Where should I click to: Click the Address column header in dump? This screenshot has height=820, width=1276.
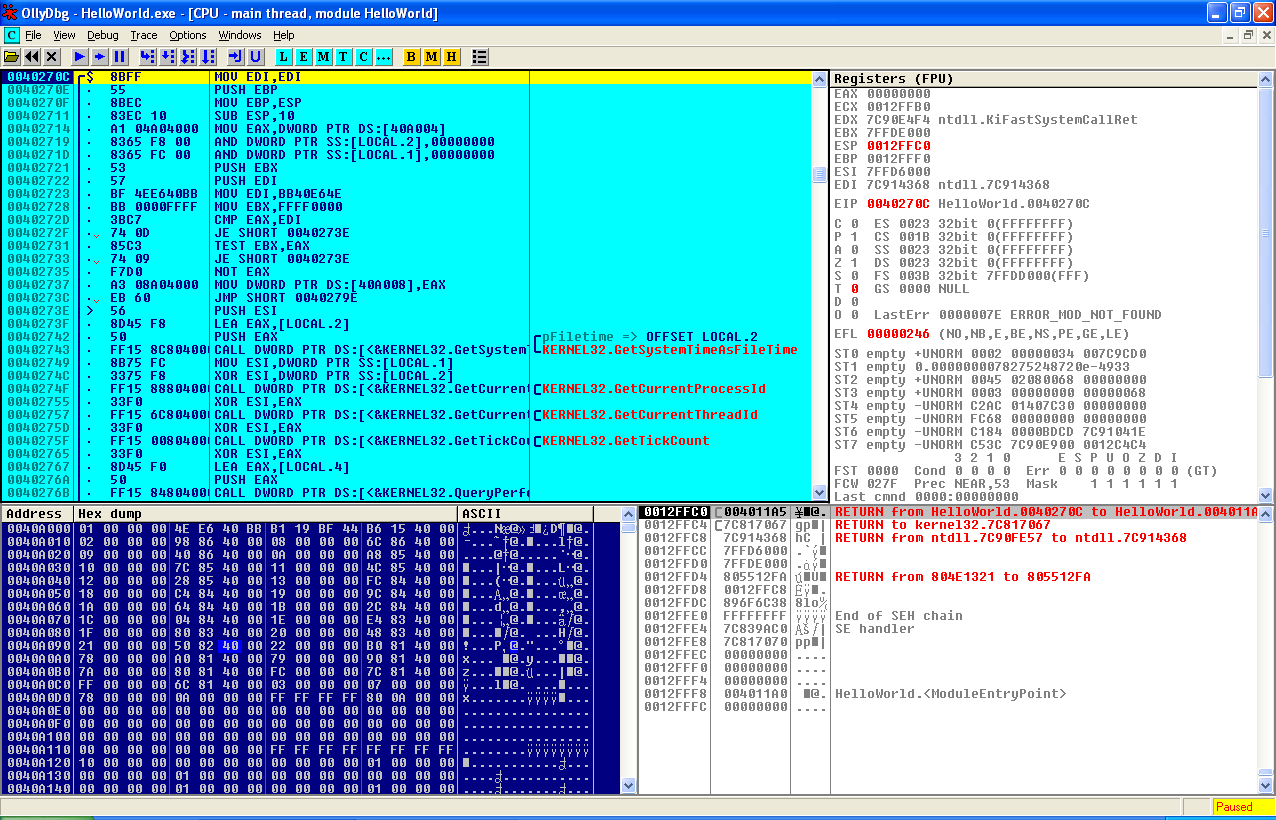[37, 514]
